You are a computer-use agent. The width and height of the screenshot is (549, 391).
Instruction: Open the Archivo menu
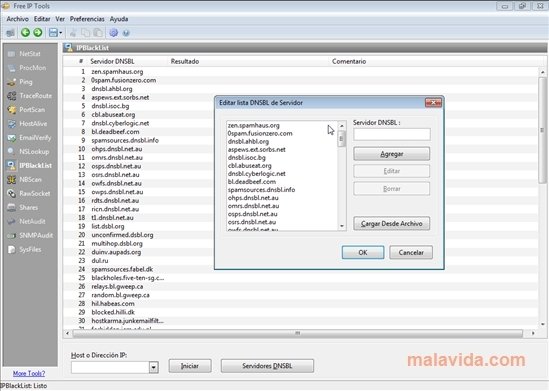[x=18, y=19]
